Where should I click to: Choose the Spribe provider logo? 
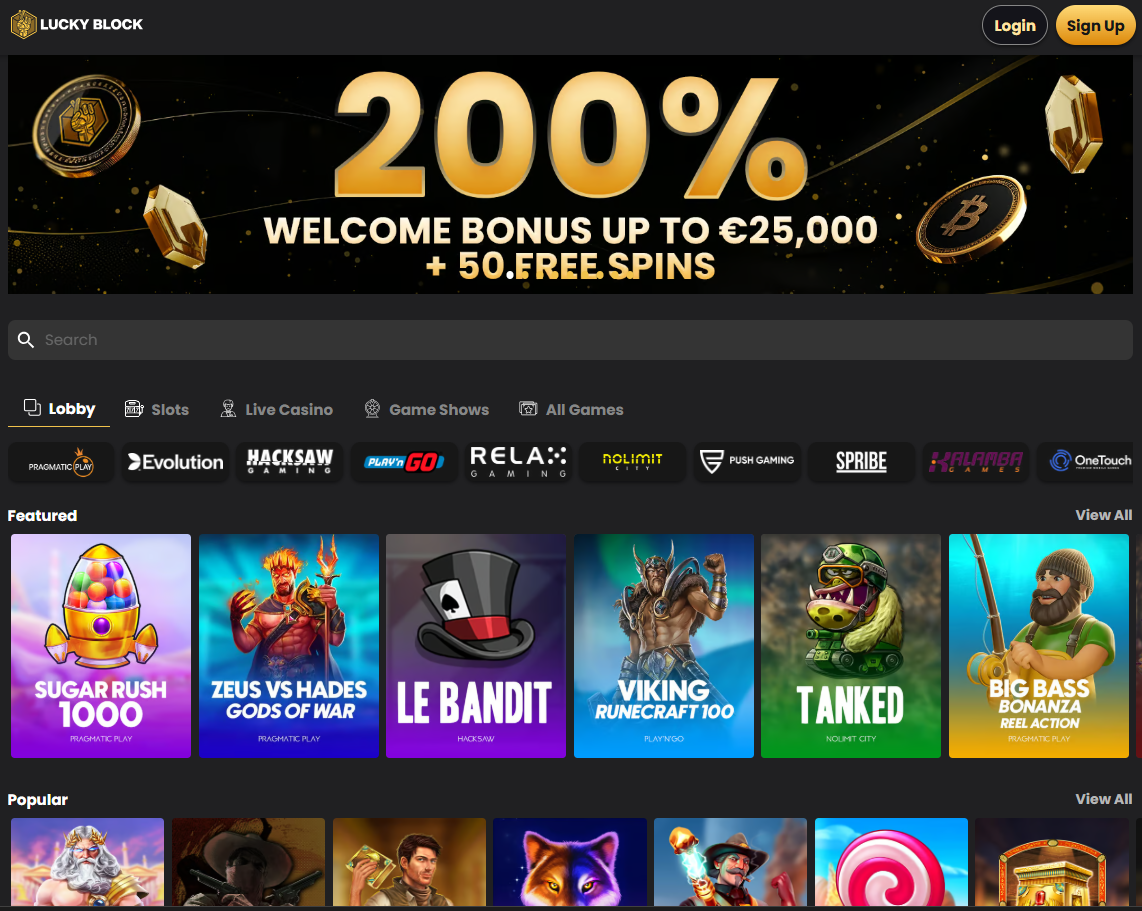(862, 462)
